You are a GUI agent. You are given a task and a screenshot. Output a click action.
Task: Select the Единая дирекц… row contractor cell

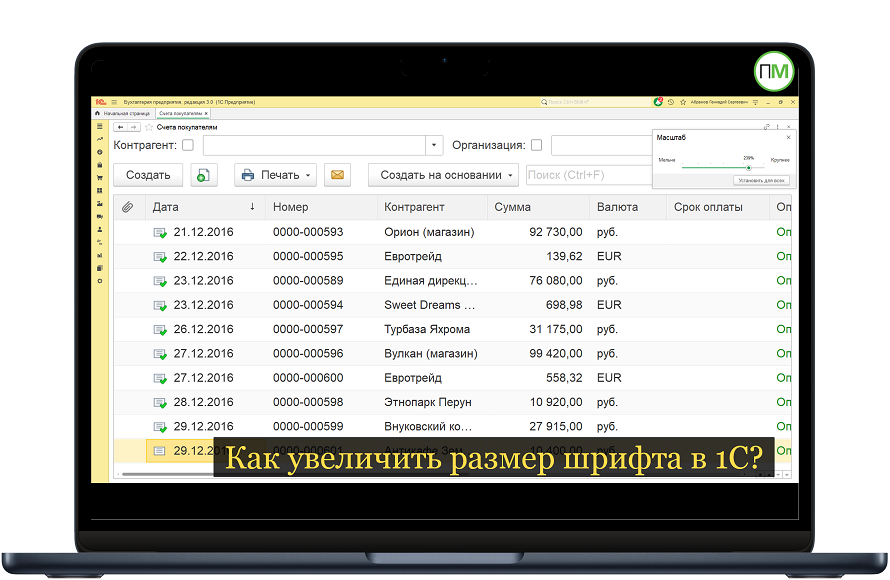point(431,281)
